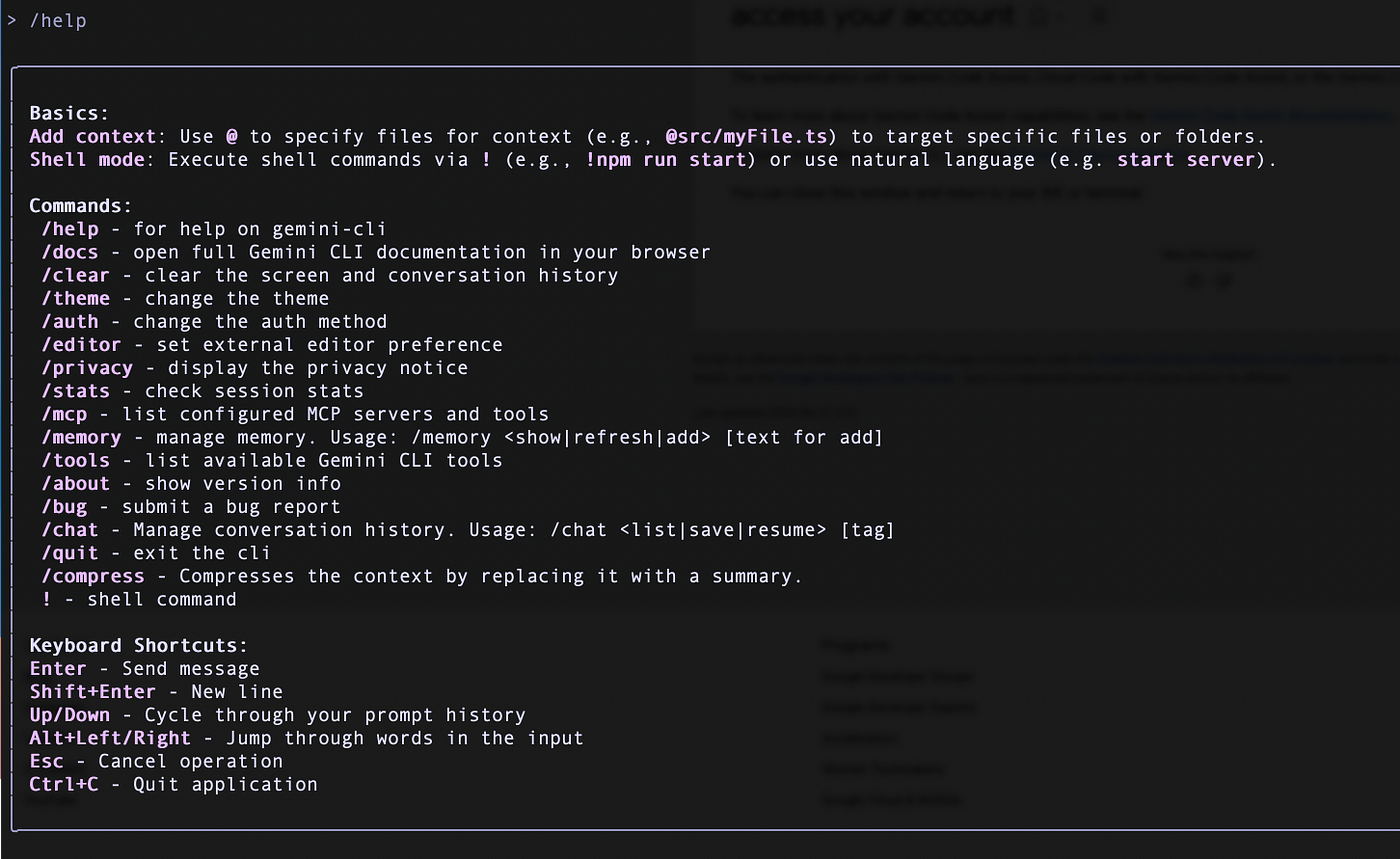Viewport: 1400px width, 859px height.
Task: Click the /clear command entry
Action: click(x=330, y=275)
